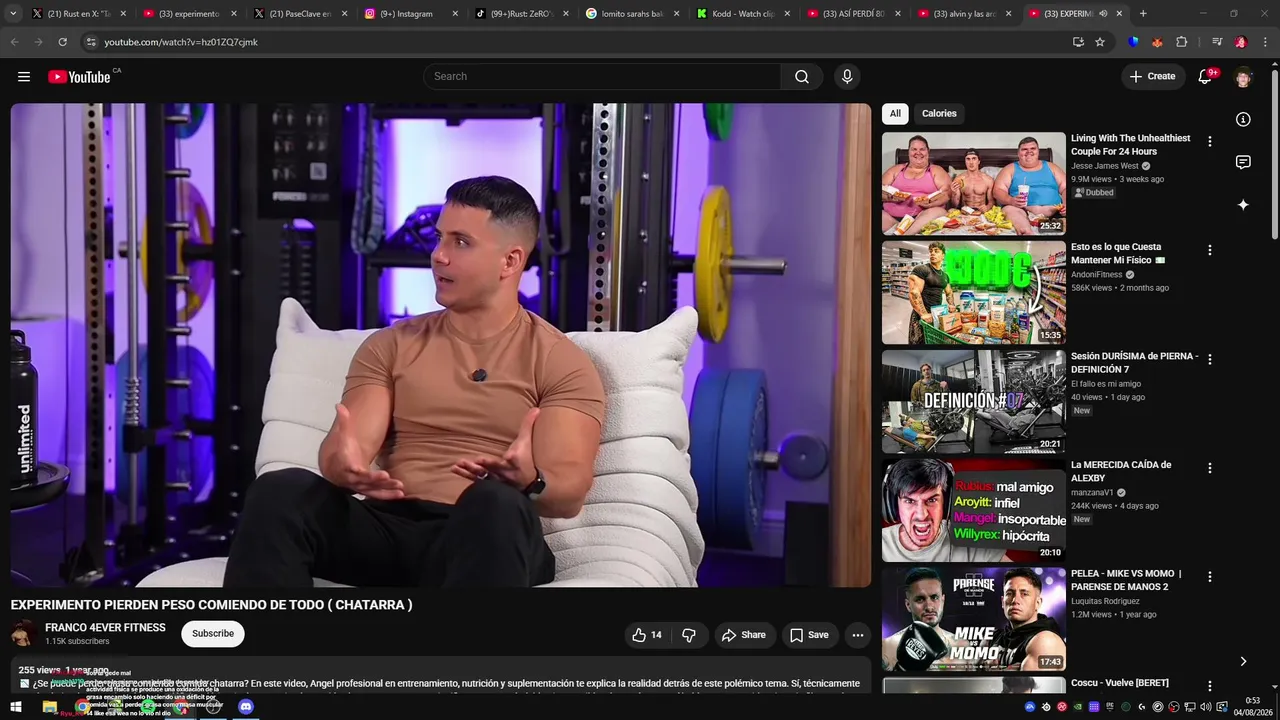The height and width of the screenshot is (720, 1280).
Task: Open options for Coscu - Vuelve video
Action: coord(1209,686)
